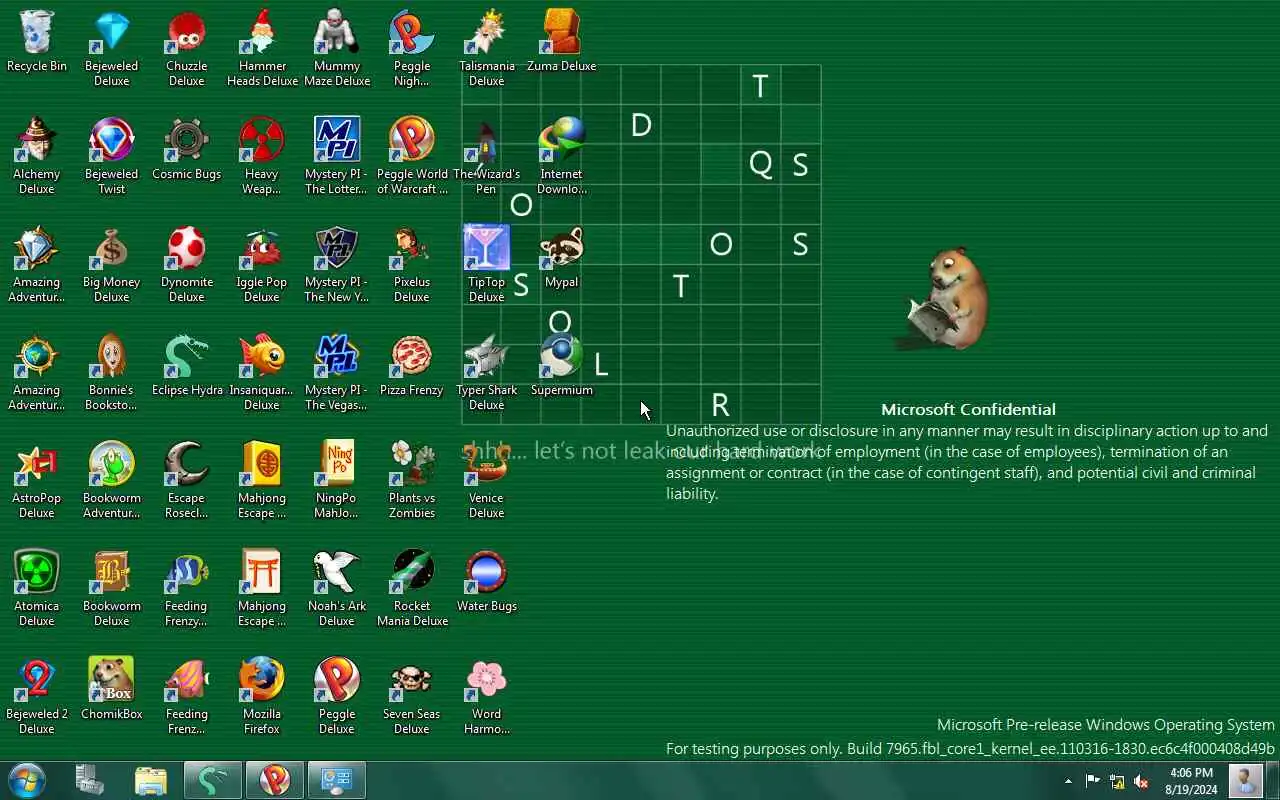Viewport: 1280px width, 800px height.
Task: Select NingPo MahJong icon
Action: [x=337, y=480]
